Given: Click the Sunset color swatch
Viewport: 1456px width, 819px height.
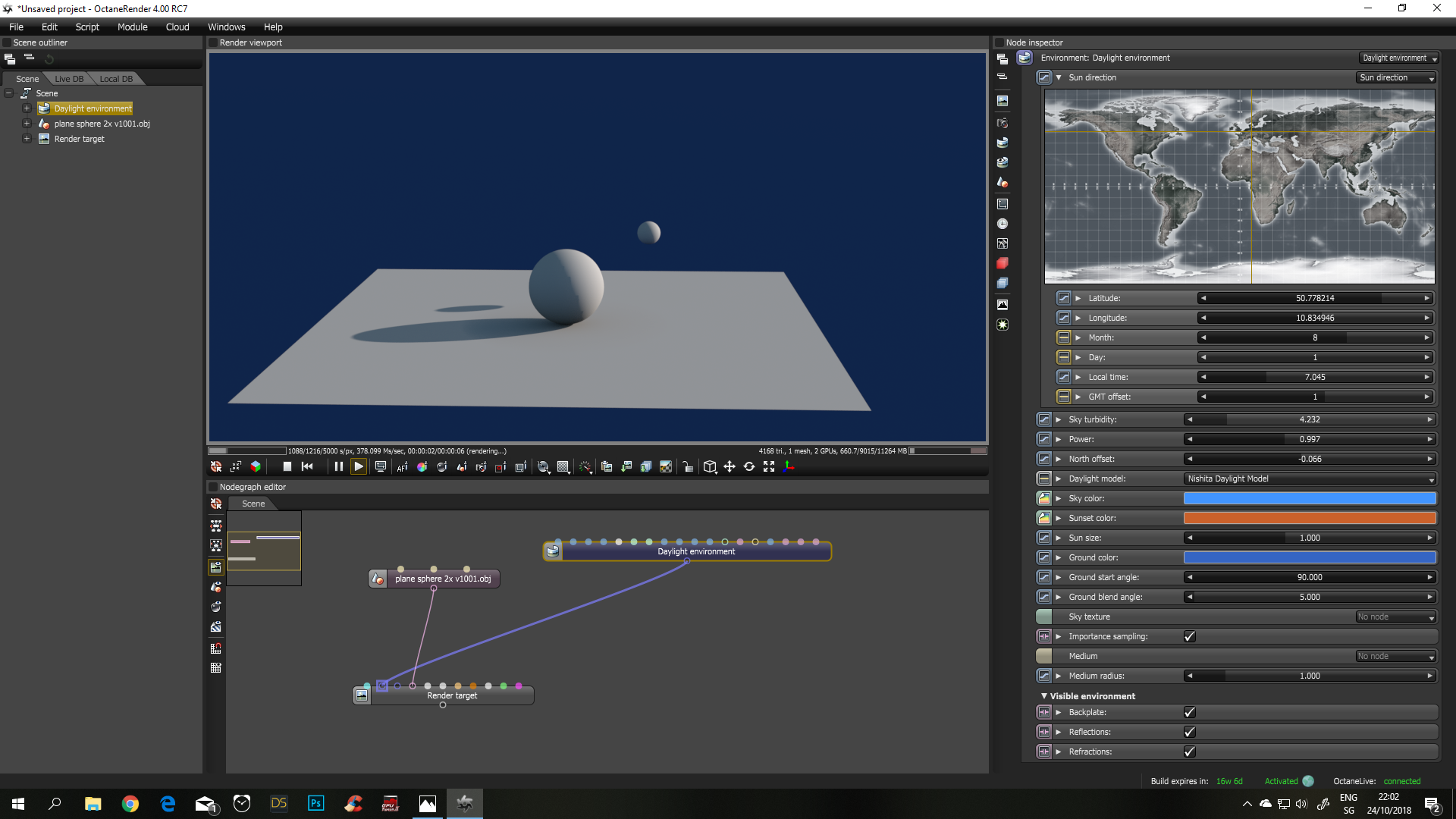Looking at the screenshot, I should point(1310,519).
